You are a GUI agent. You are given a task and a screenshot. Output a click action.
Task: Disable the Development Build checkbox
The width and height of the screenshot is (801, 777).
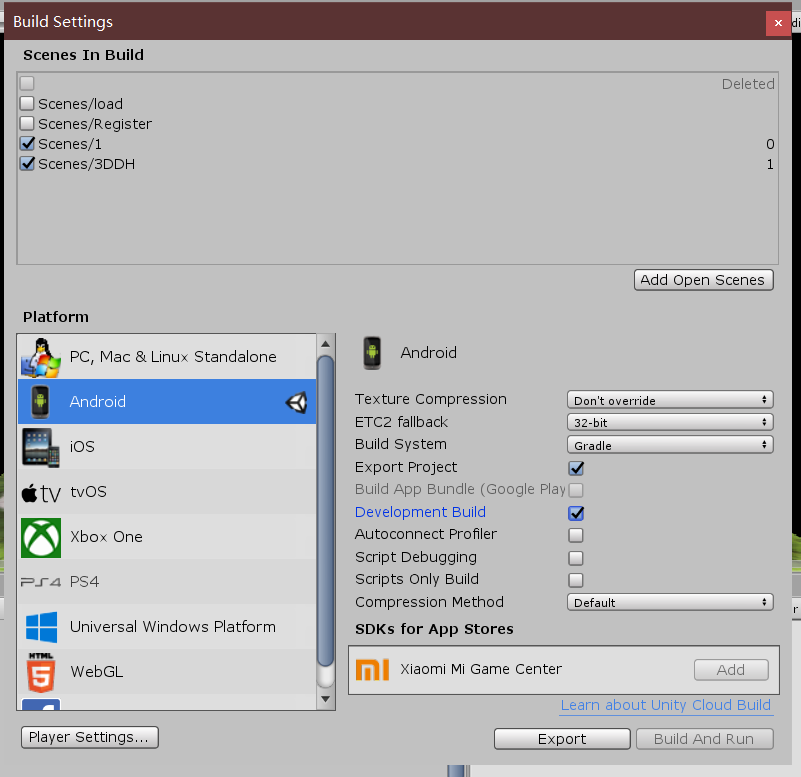576,512
